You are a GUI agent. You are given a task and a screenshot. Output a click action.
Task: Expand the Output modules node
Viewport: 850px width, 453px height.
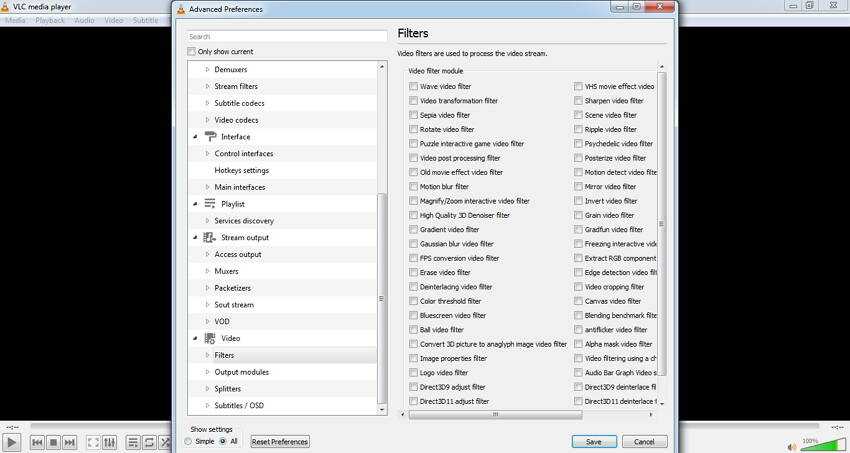coord(208,372)
